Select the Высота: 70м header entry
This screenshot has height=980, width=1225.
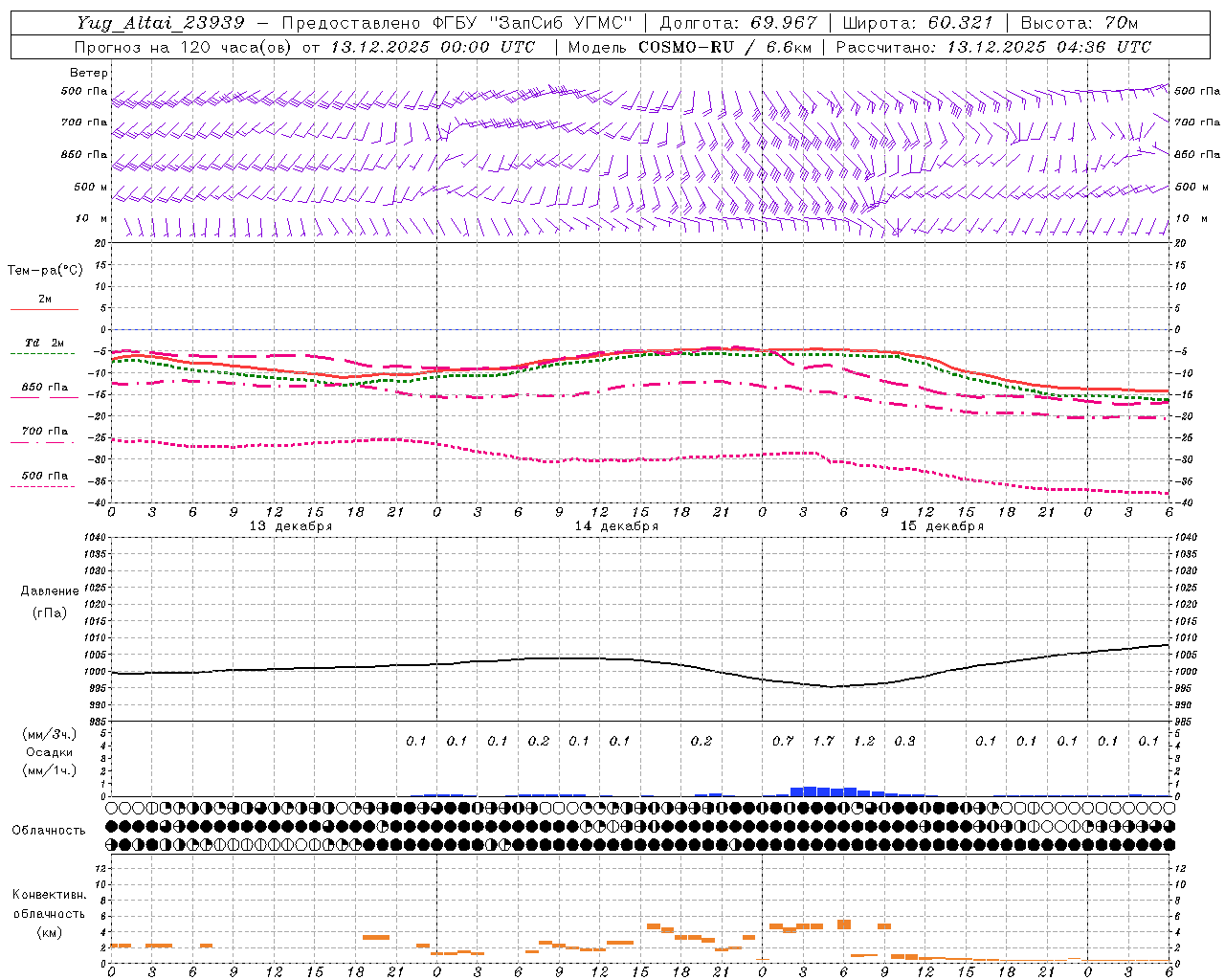(x=1080, y=23)
